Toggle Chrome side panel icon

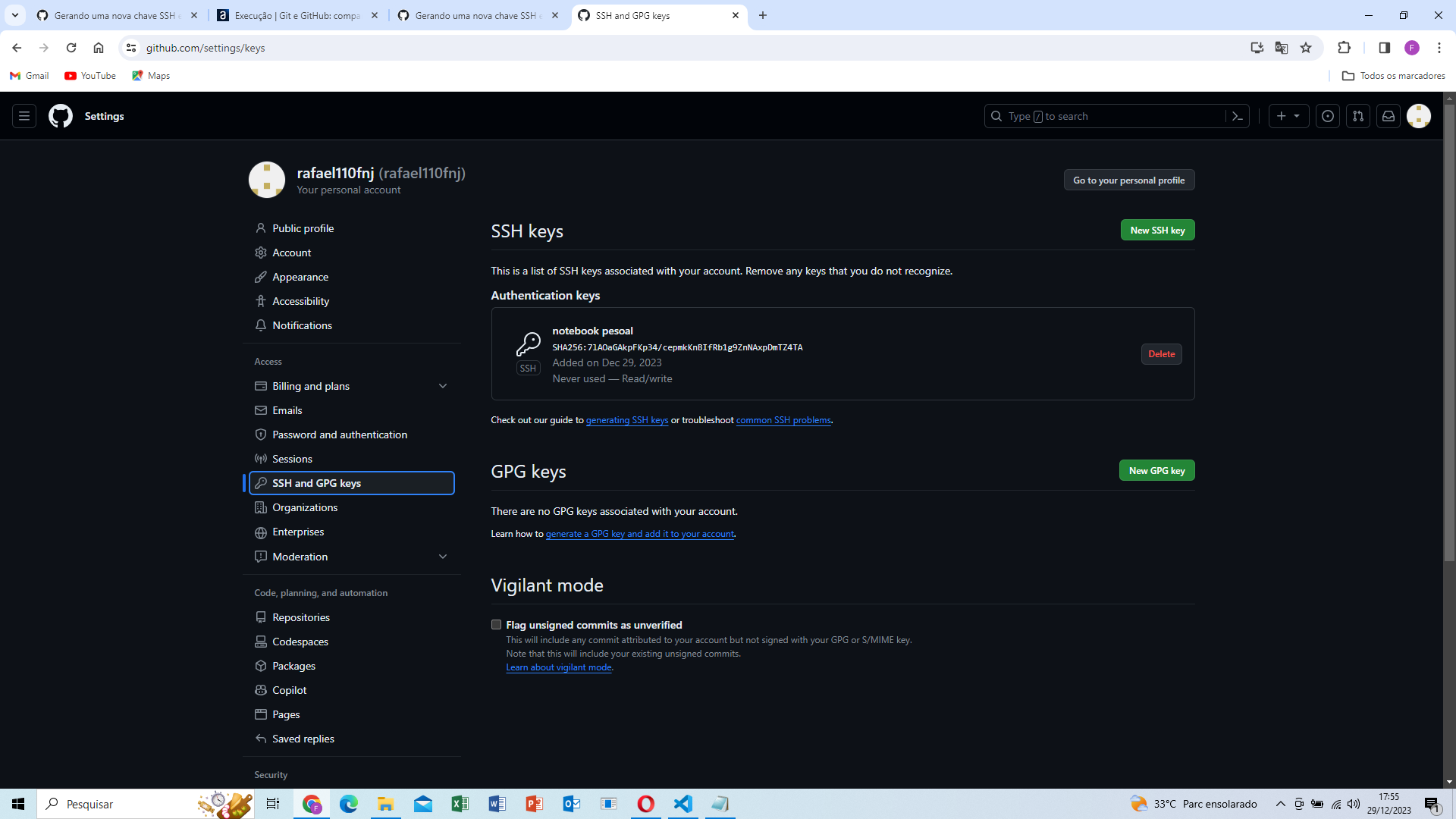tap(1384, 48)
